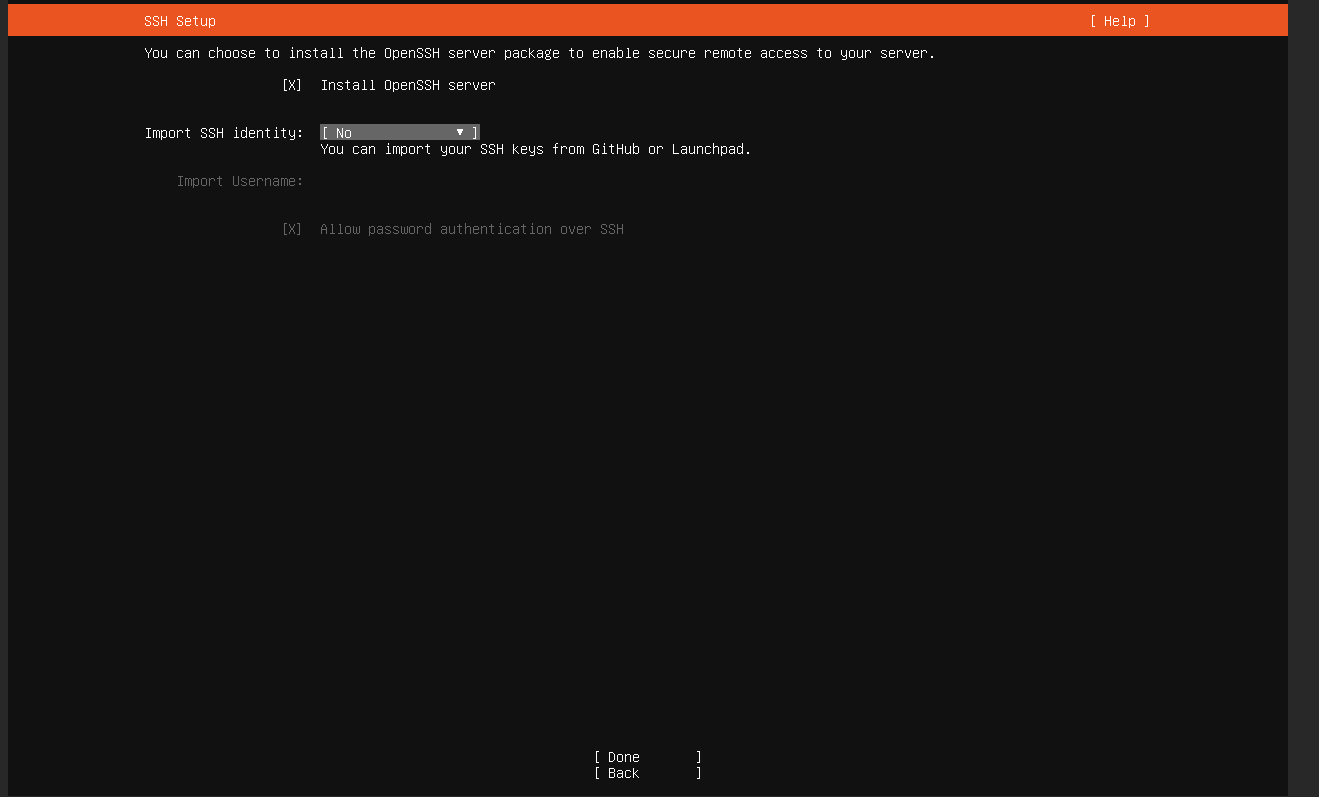The width and height of the screenshot is (1319, 797).
Task: Click the SSH Setup title text
Action: click(180, 21)
